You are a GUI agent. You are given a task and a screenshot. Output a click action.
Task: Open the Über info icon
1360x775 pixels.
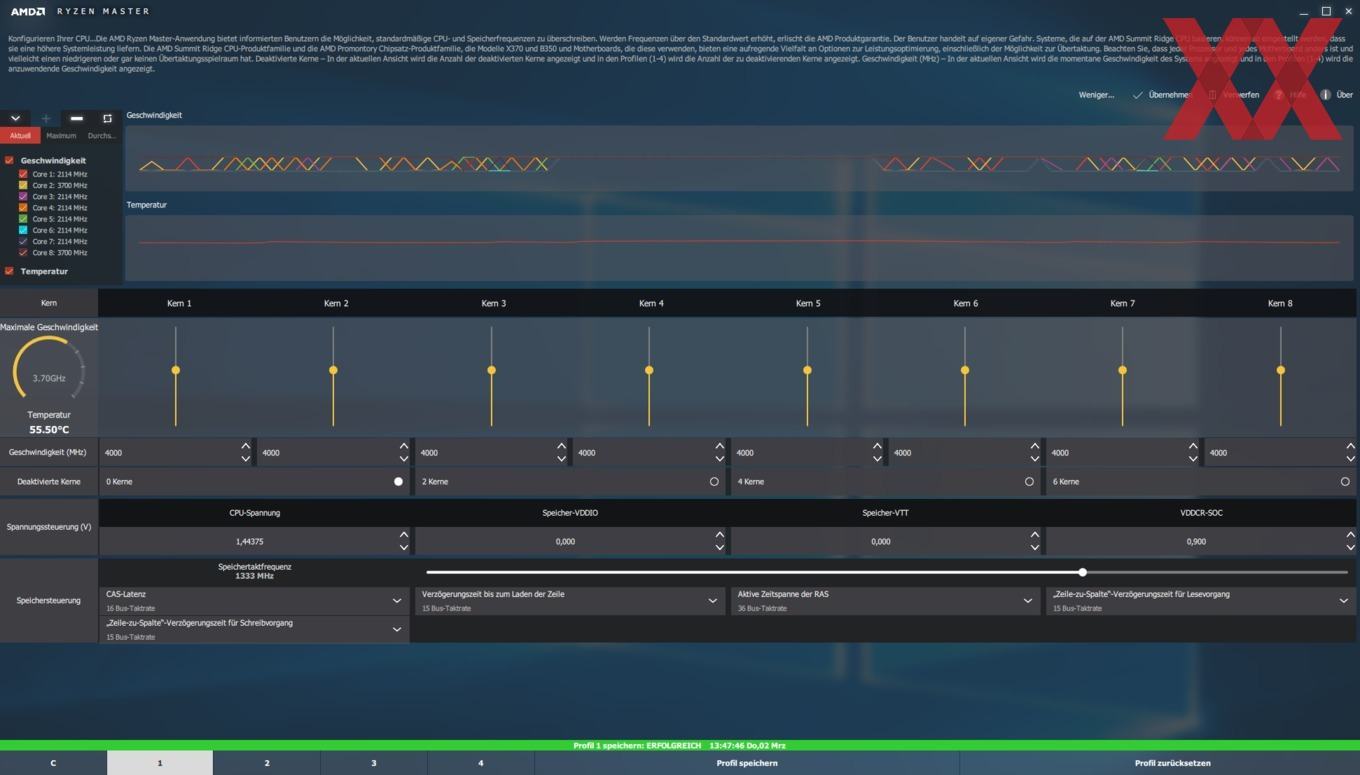[1325, 95]
